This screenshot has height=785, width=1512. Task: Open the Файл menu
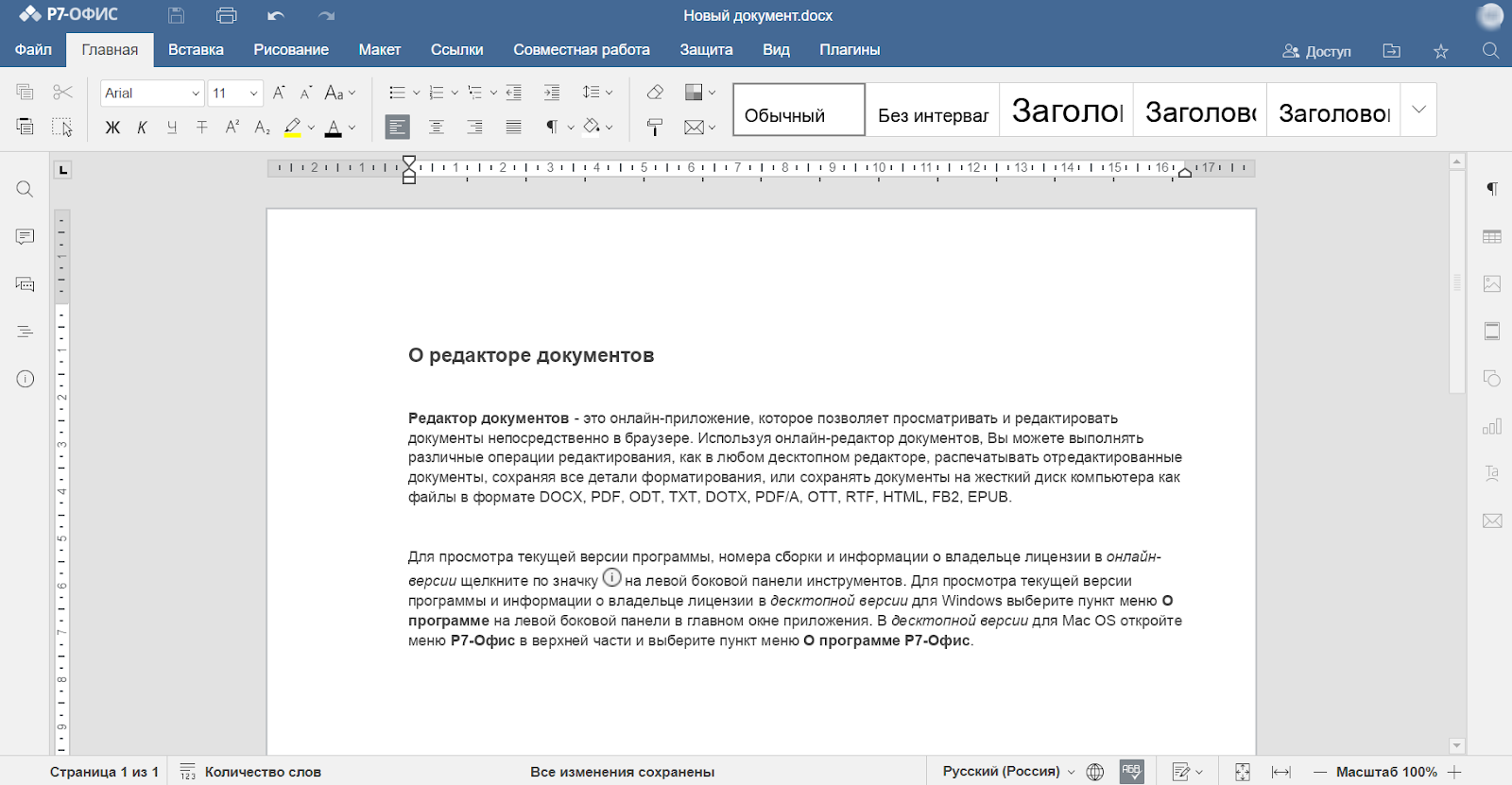tap(33, 50)
